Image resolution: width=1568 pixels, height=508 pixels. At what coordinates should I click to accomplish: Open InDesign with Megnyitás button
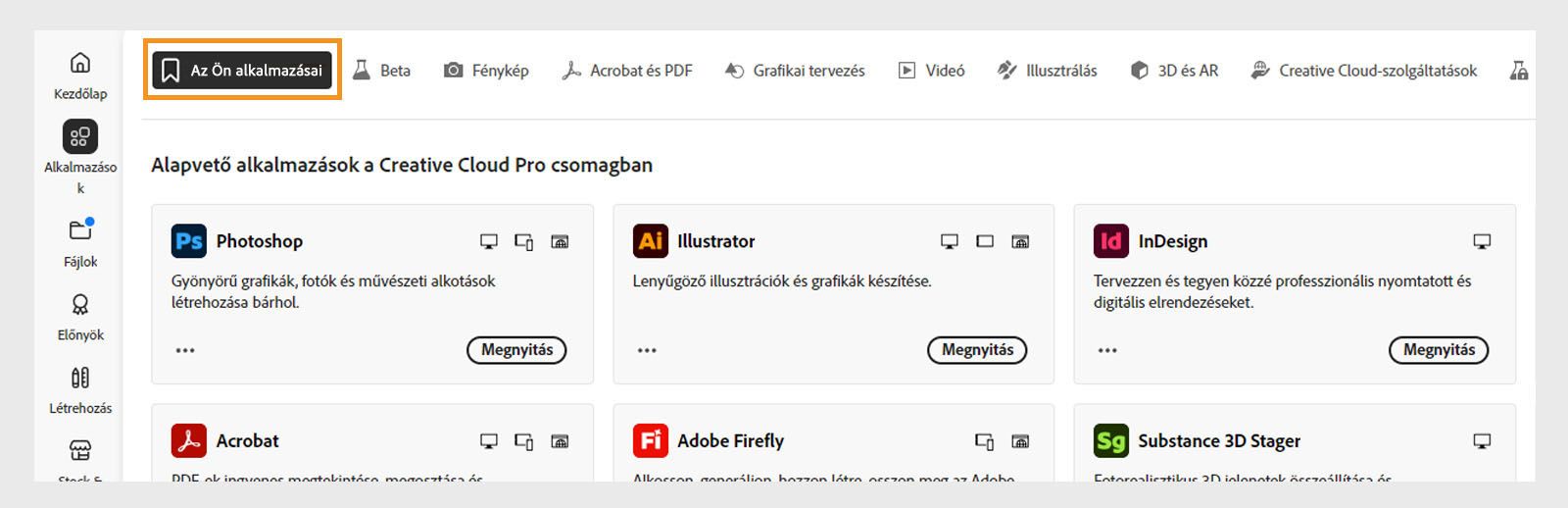[1439, 350]
